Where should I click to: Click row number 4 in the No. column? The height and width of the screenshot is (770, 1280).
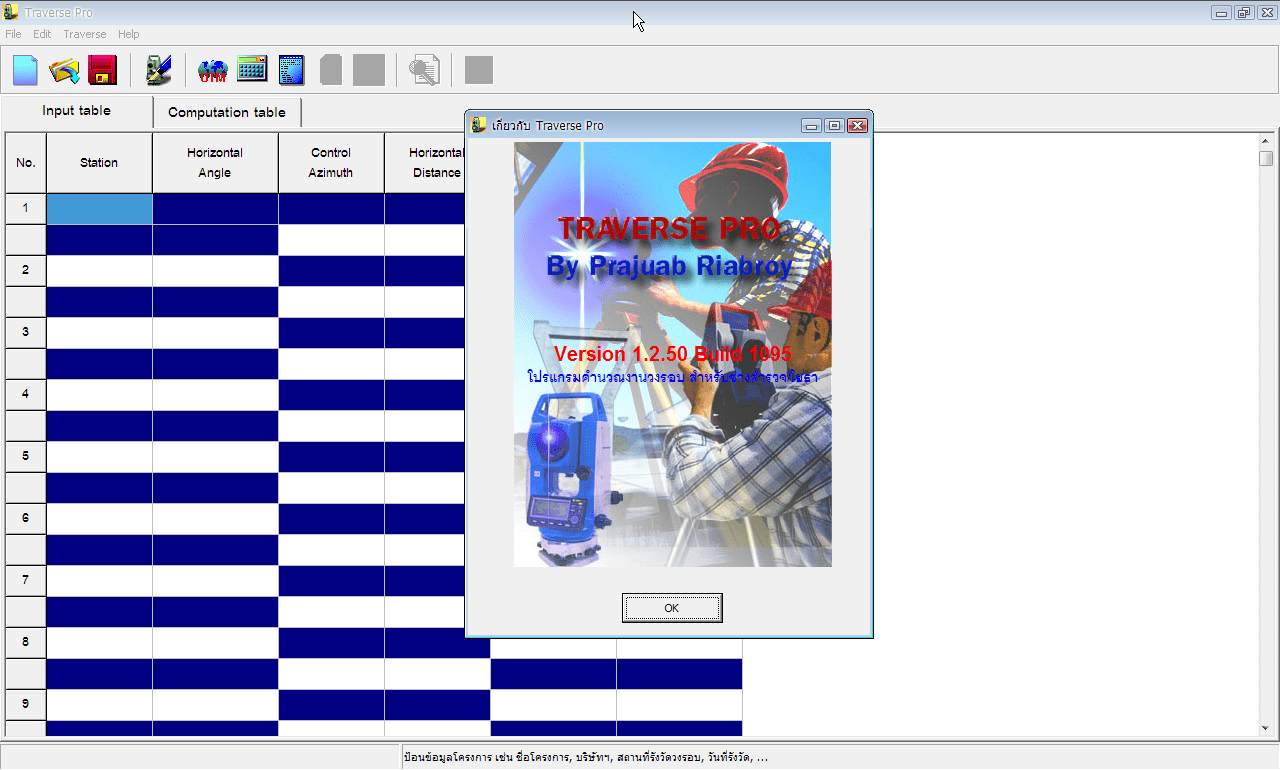pos(26,395)
